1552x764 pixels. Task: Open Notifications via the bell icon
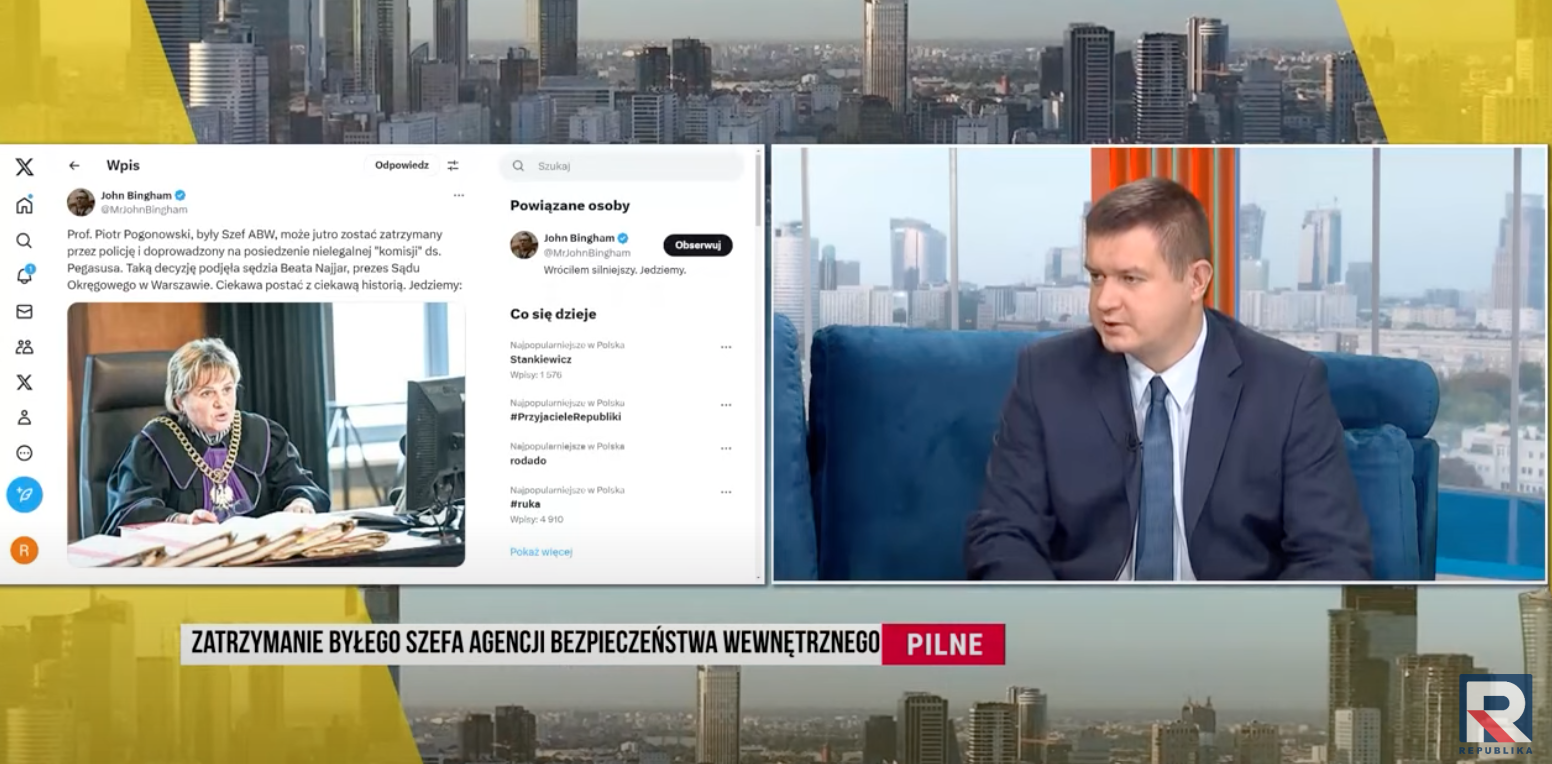[25, 276]
